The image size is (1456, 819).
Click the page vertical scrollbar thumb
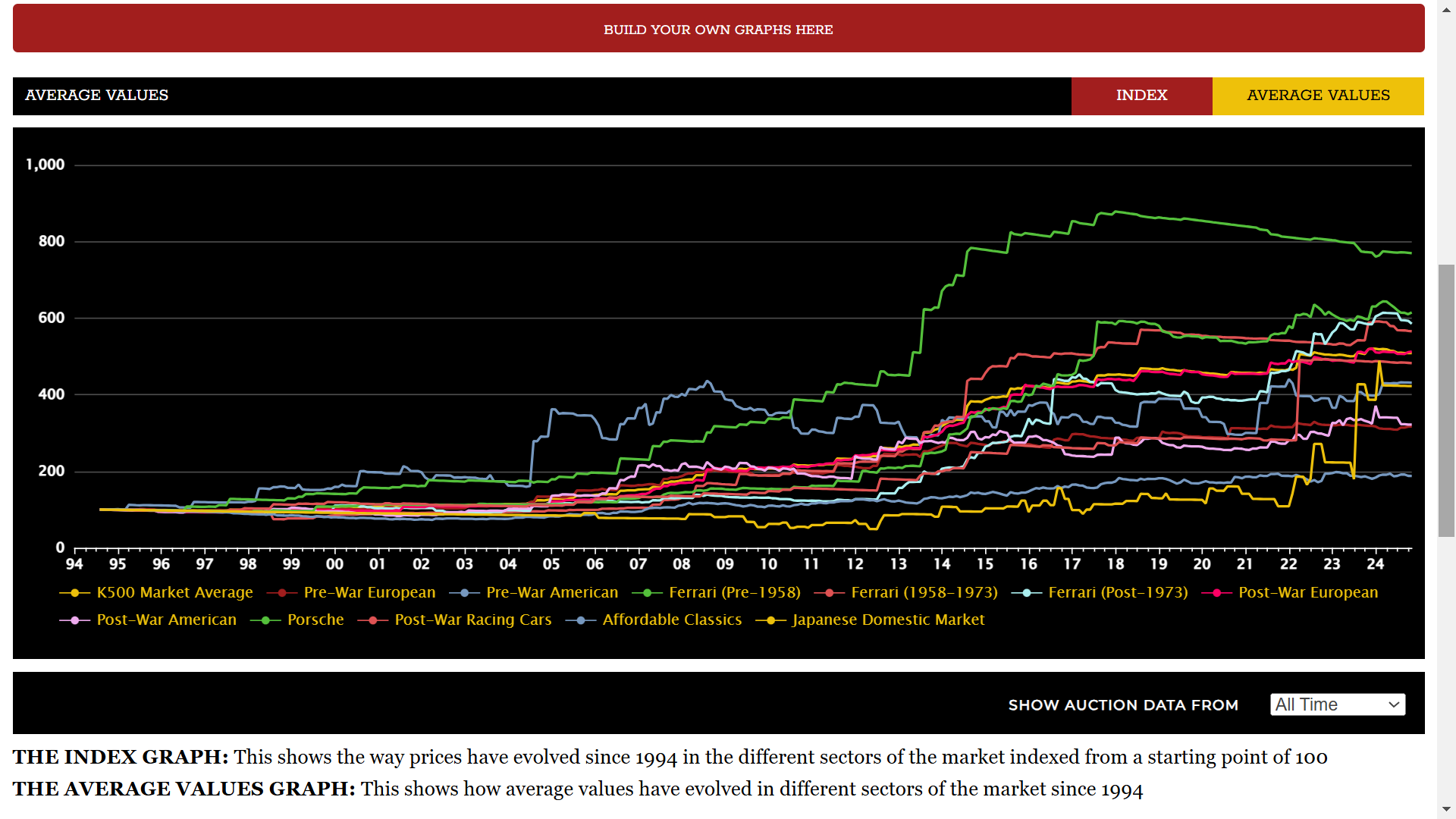tap(1447, 400)
